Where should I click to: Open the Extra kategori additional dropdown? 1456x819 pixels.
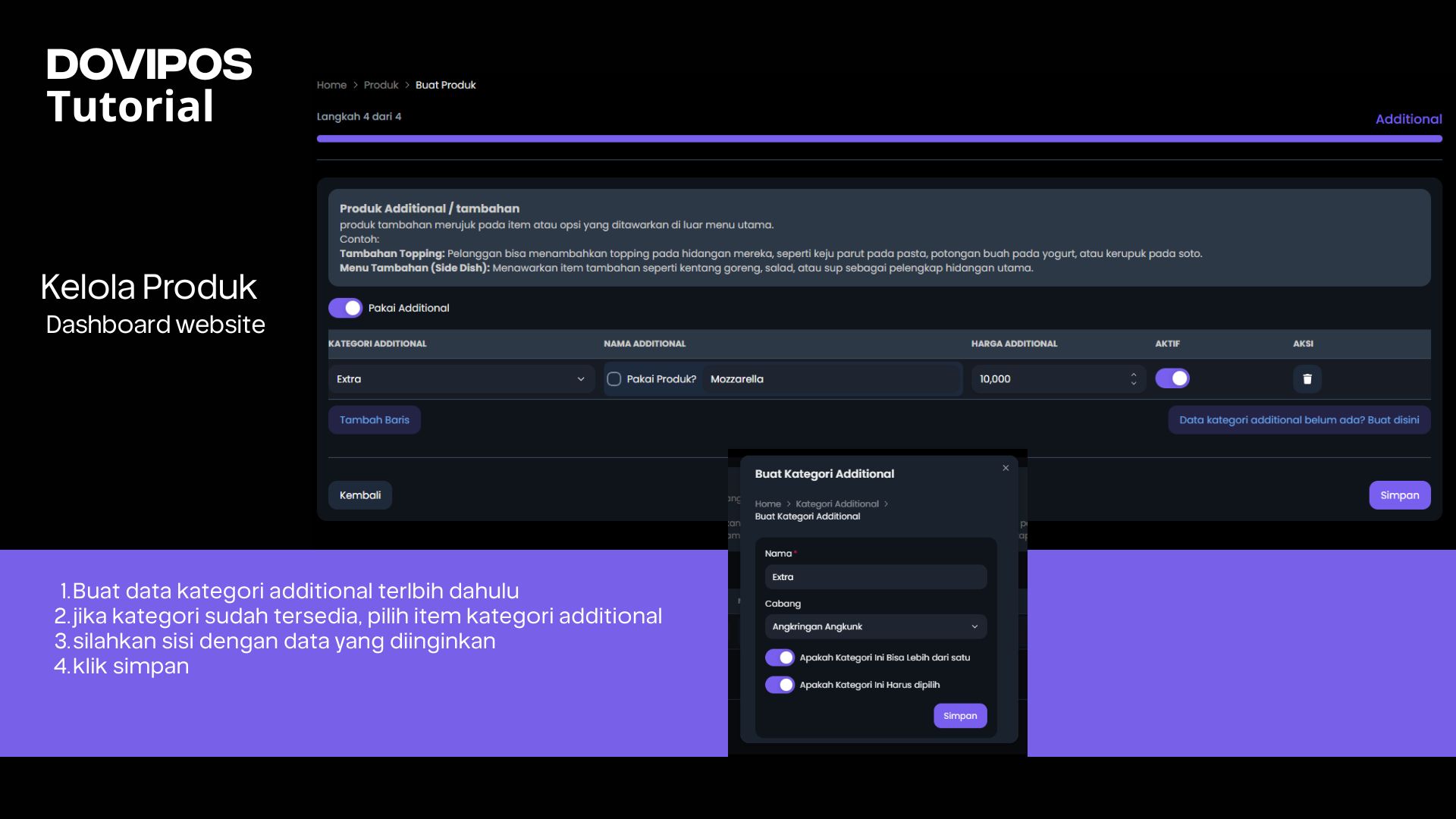(461, 379)
